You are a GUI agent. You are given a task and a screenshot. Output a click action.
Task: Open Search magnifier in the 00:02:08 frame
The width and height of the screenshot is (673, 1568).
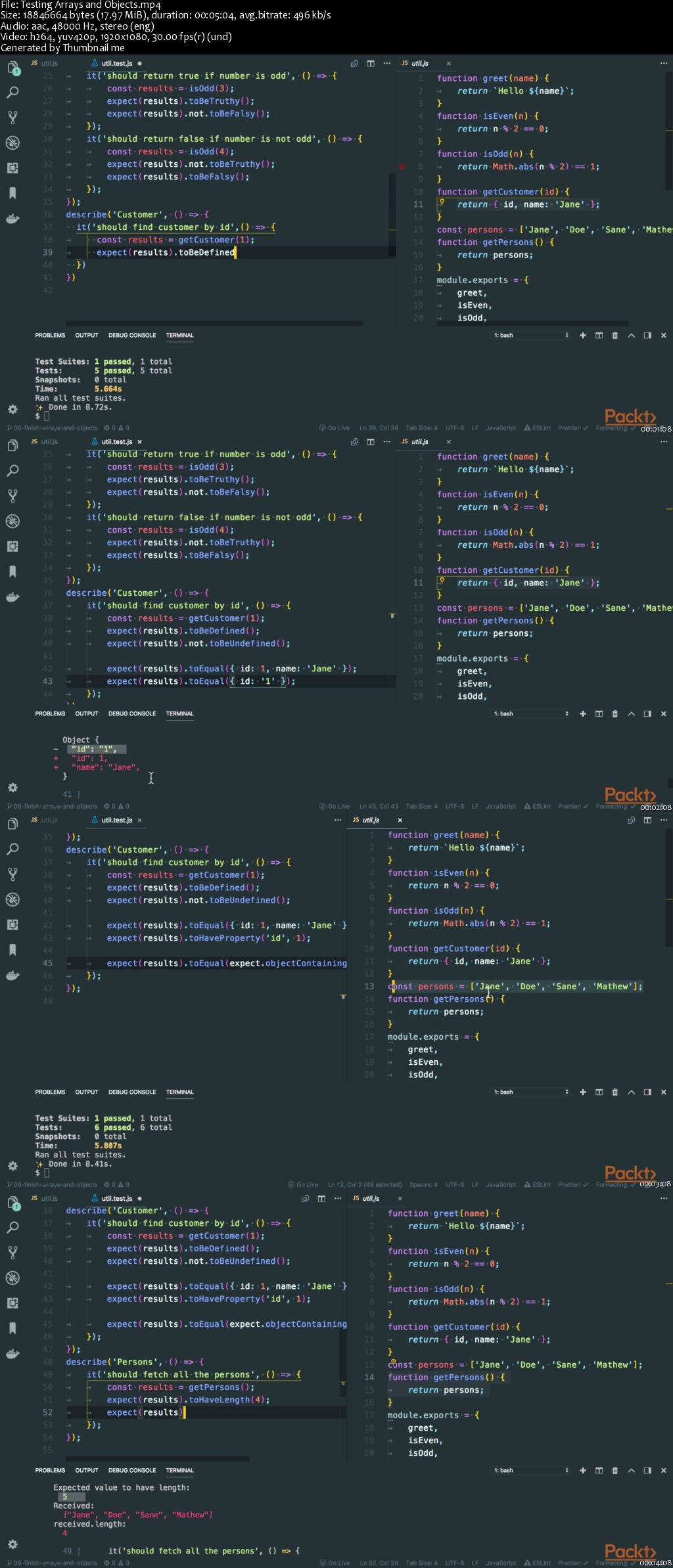click(x=12, y=471)
